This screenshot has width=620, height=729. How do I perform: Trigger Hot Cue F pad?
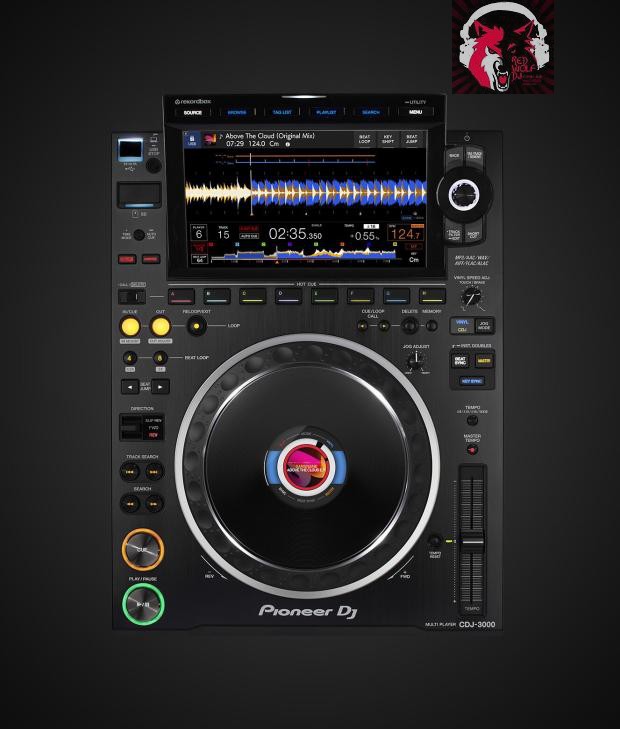tap(361, 296)
